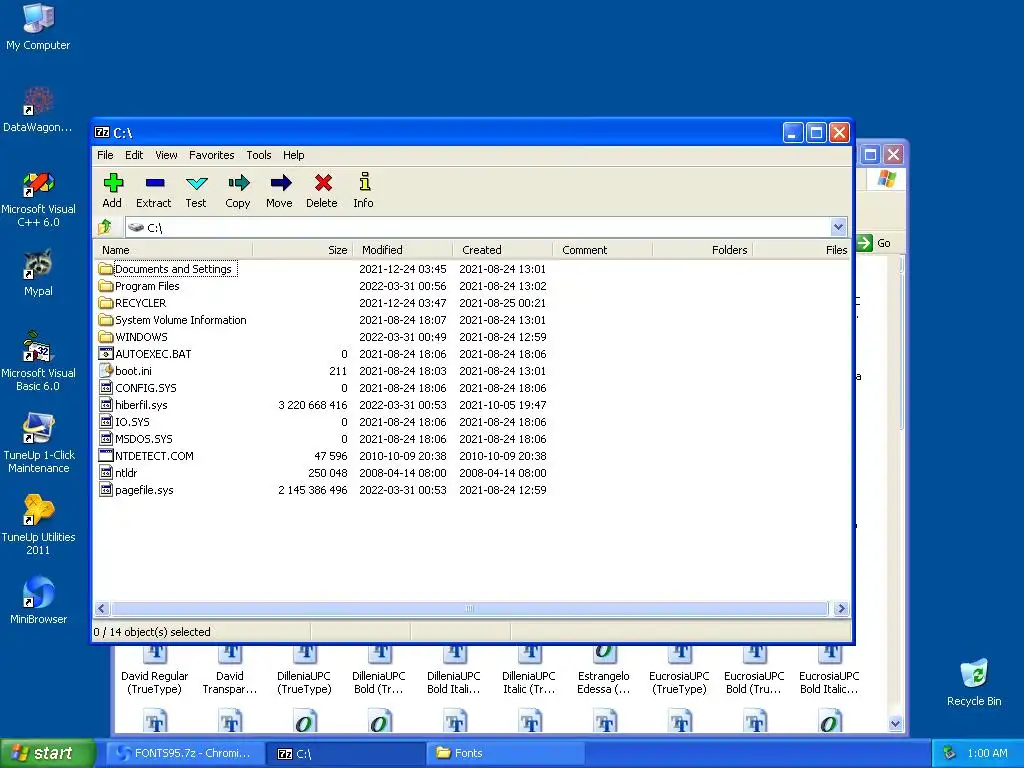Viewport: 1024px width, 768px height.
Task: Select the AUTOEXEC.BAT file
Action: pos(145,354)
